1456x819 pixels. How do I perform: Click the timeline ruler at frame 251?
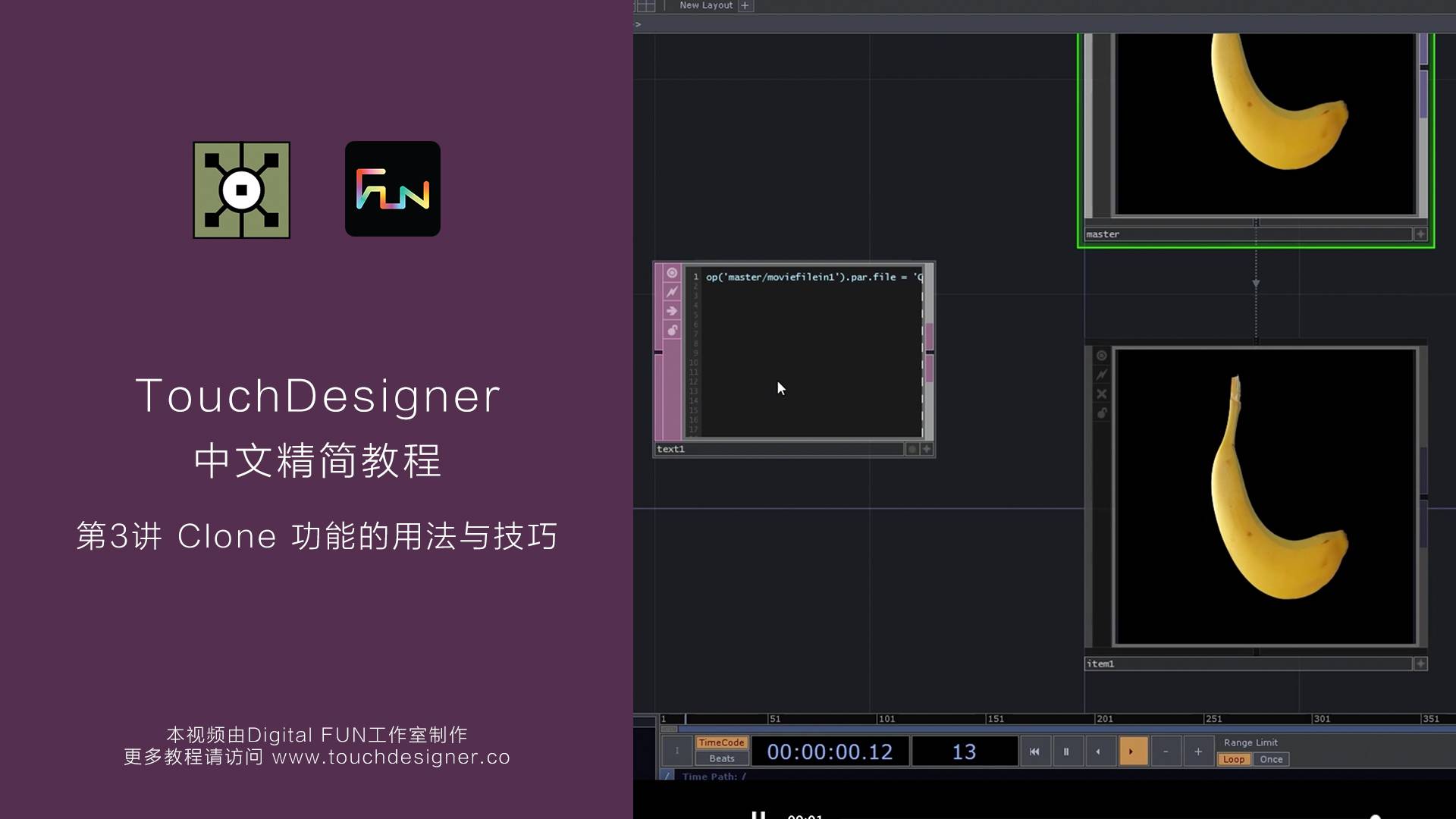1213,718
